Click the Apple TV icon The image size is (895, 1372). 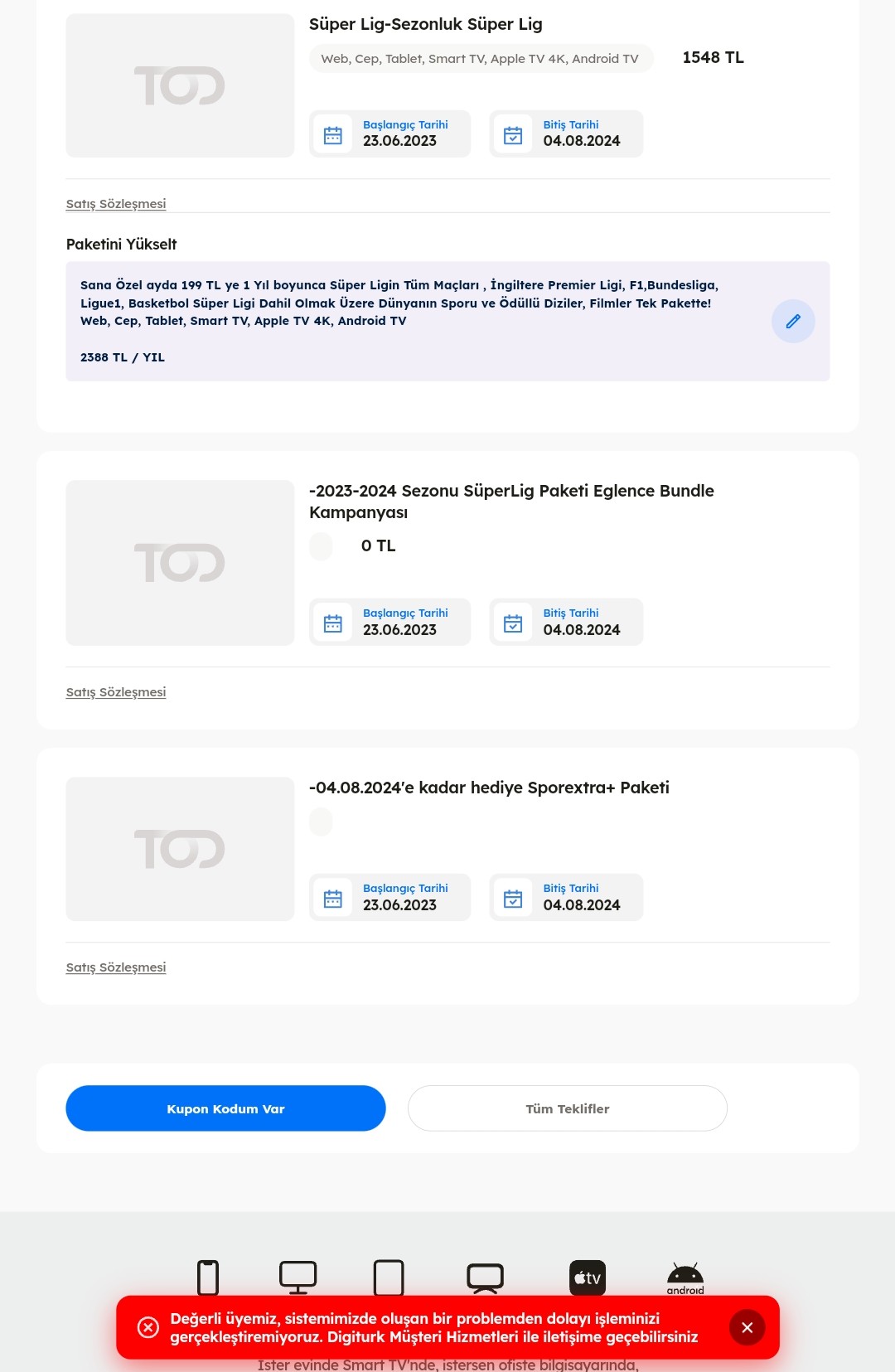[x=588, y=1277]
